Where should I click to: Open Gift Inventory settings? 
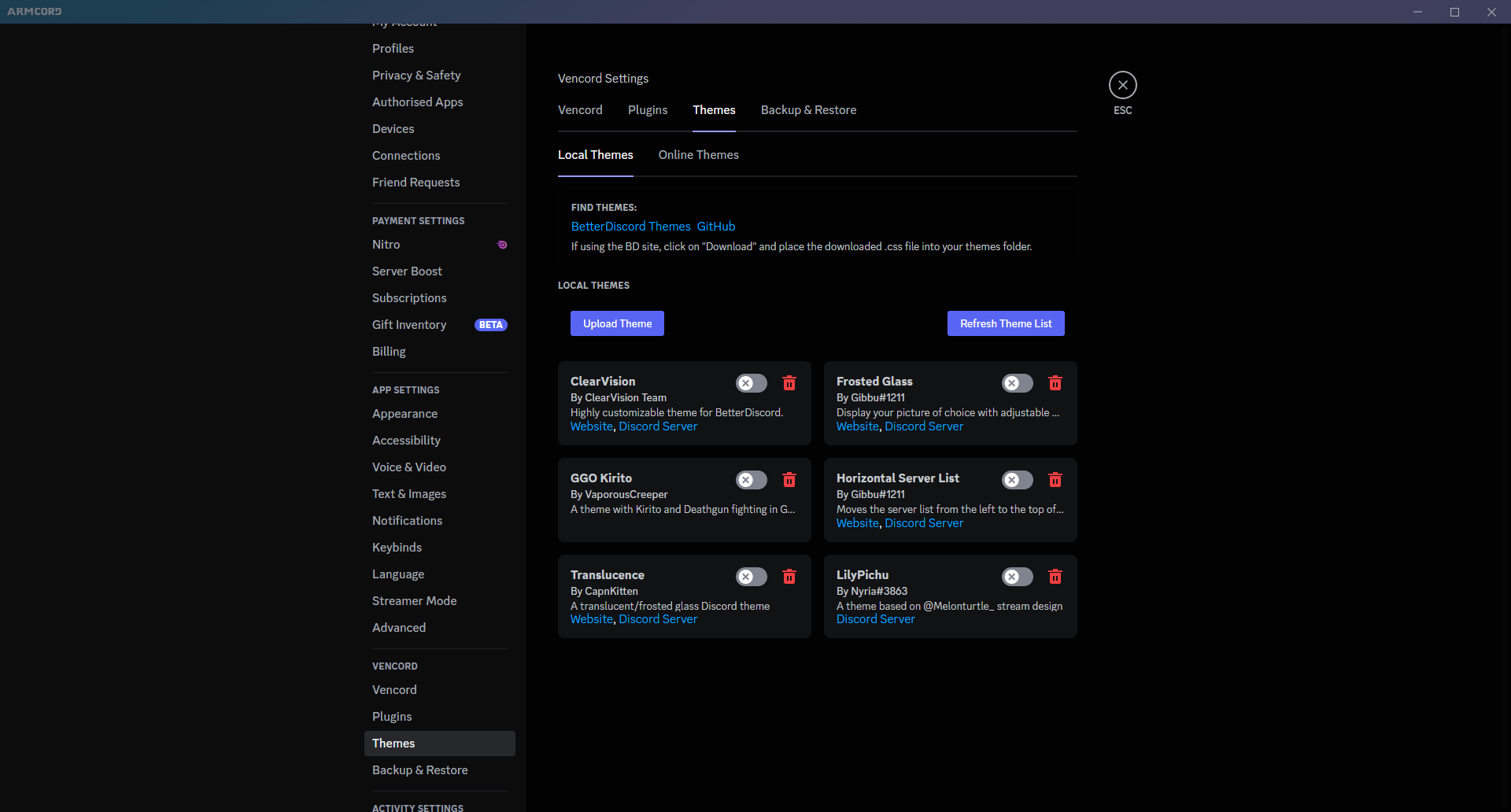[440, 325]
